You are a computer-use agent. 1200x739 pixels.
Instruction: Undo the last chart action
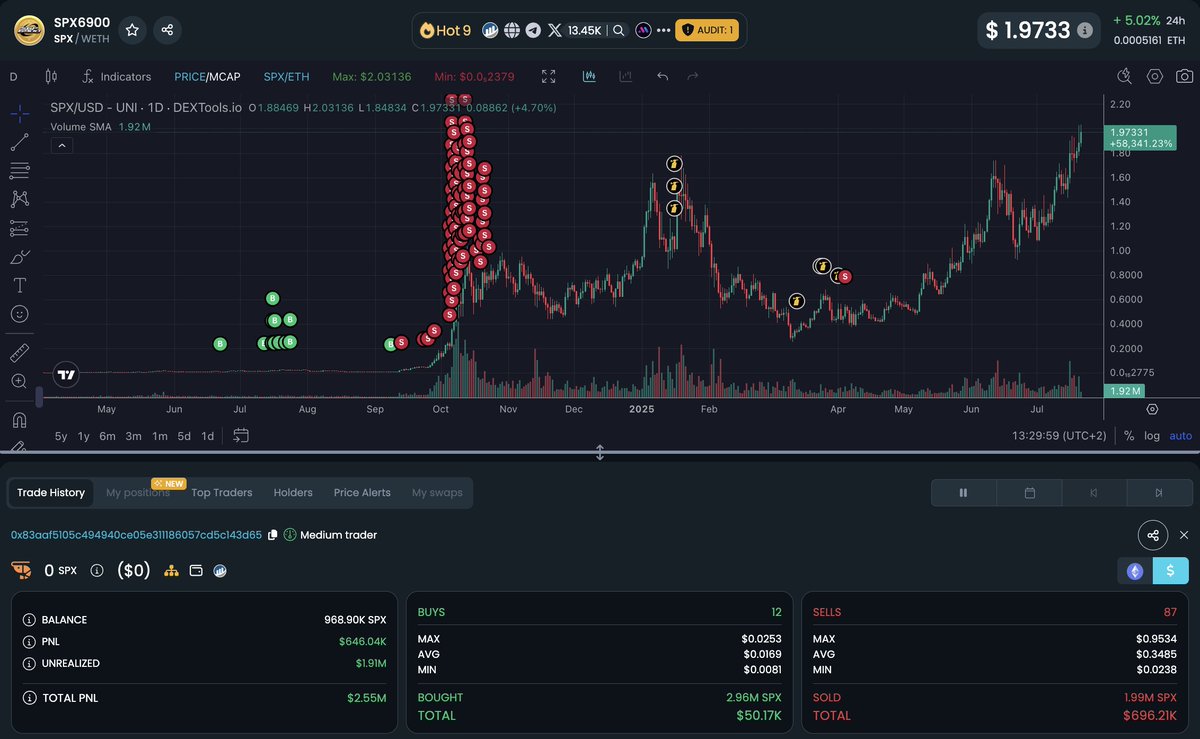(662, 76)
